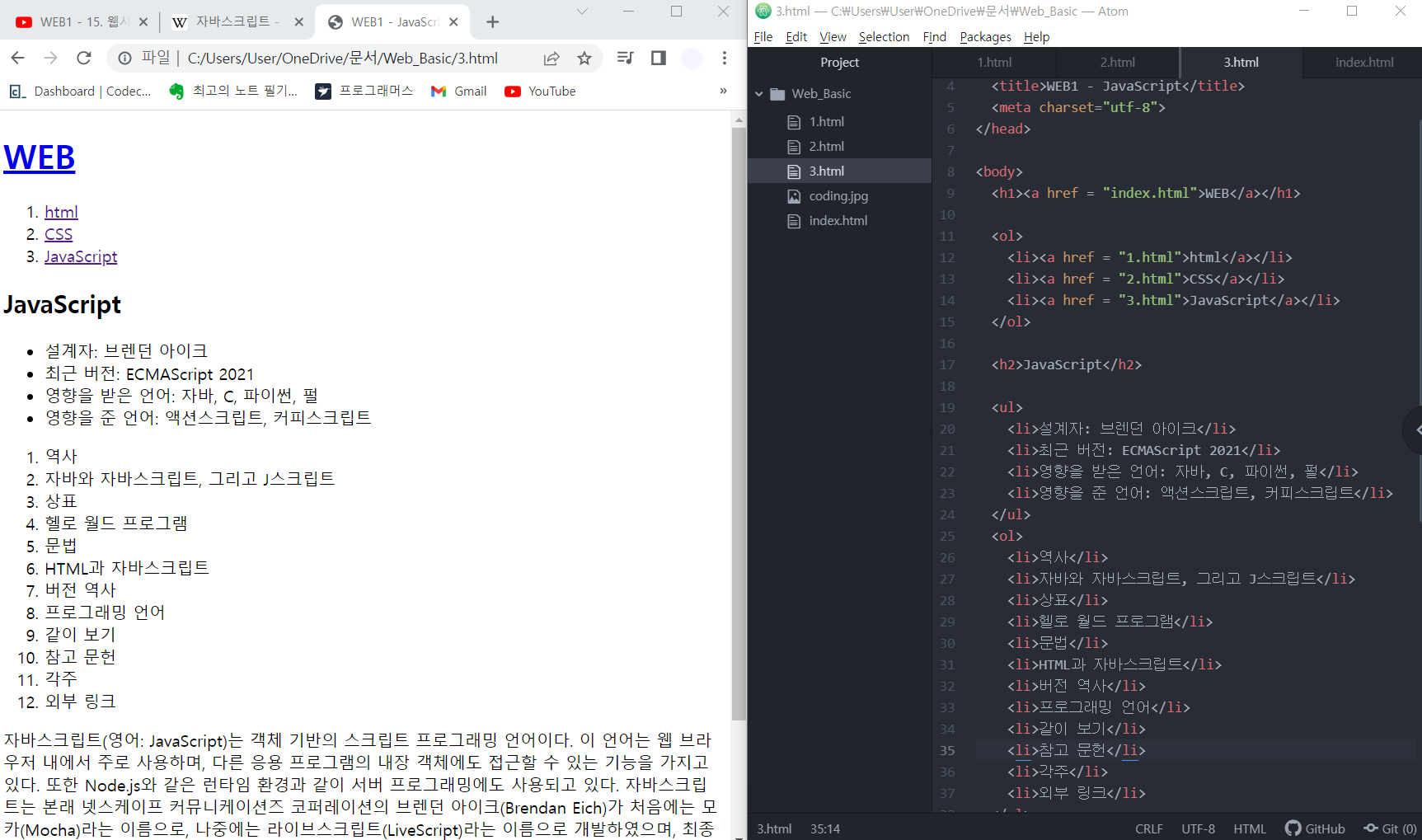Open Atom Selection menu
Image resolution: width=1422 pixels, height=840 pixels.
(884, 37)
